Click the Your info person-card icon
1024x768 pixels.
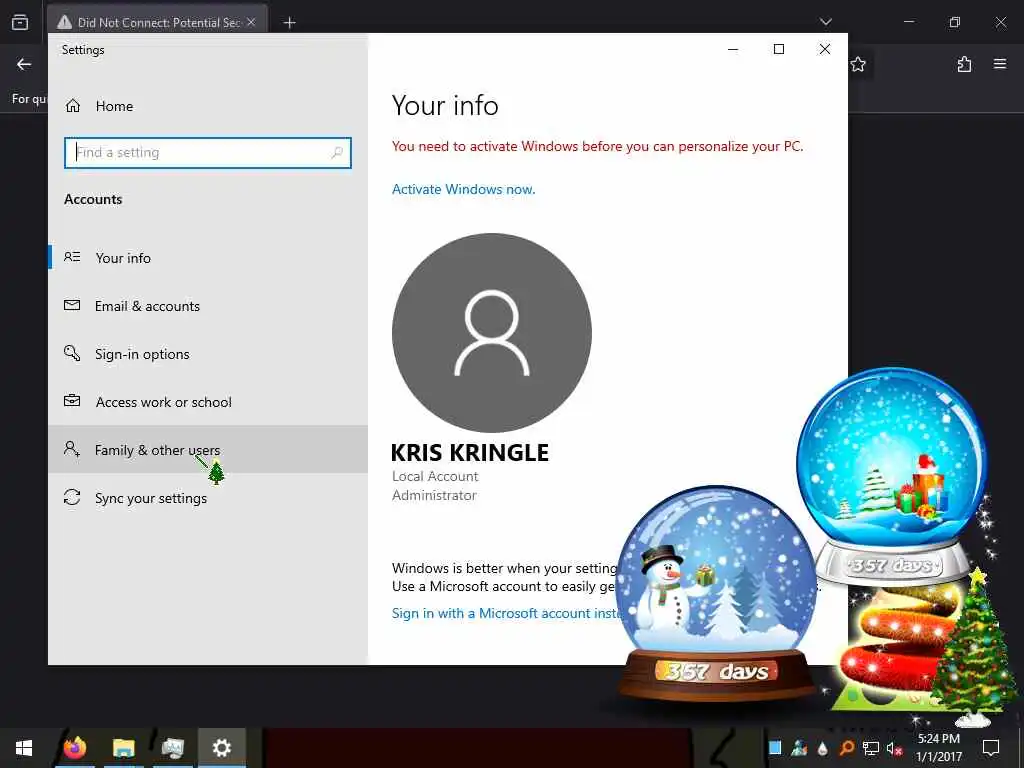click(72, 257)
